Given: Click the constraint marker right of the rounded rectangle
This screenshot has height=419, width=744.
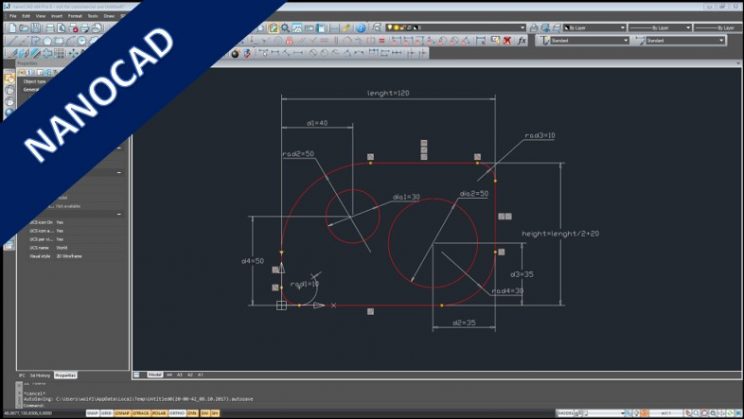Looking at the screenshot, I should 505,216.
